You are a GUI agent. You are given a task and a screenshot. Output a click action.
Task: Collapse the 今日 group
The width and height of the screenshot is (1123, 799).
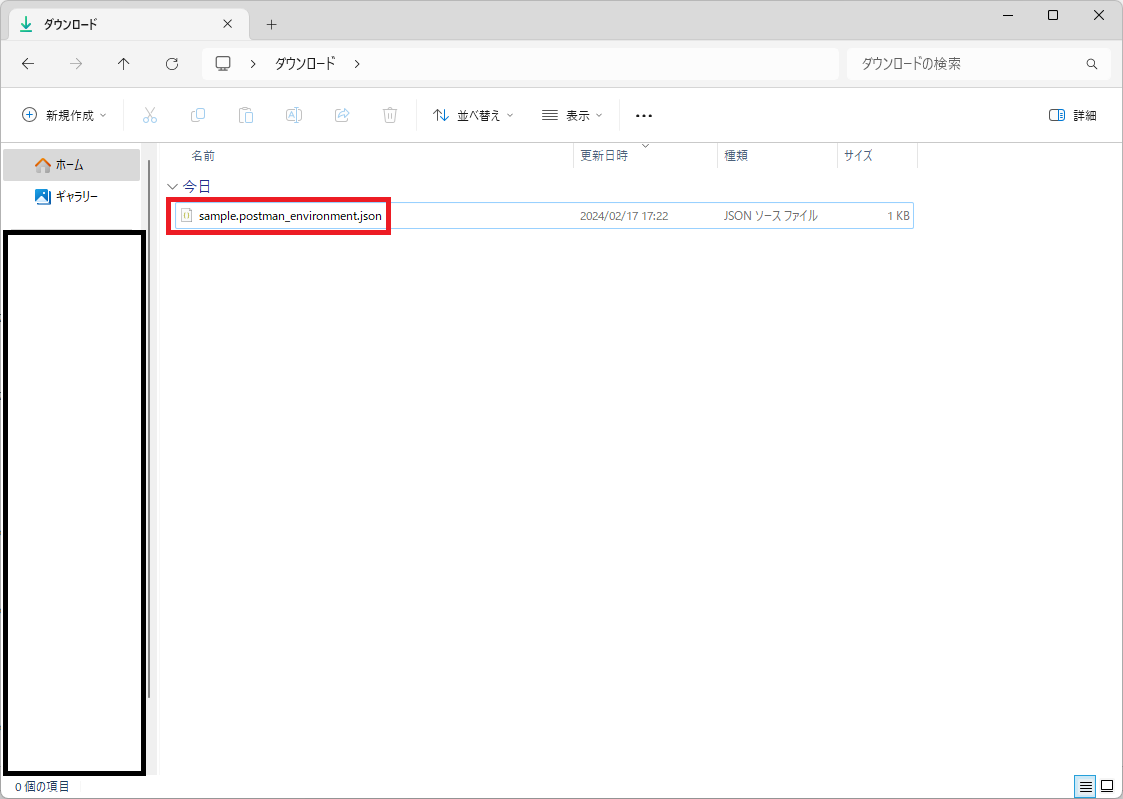(172, 187)
